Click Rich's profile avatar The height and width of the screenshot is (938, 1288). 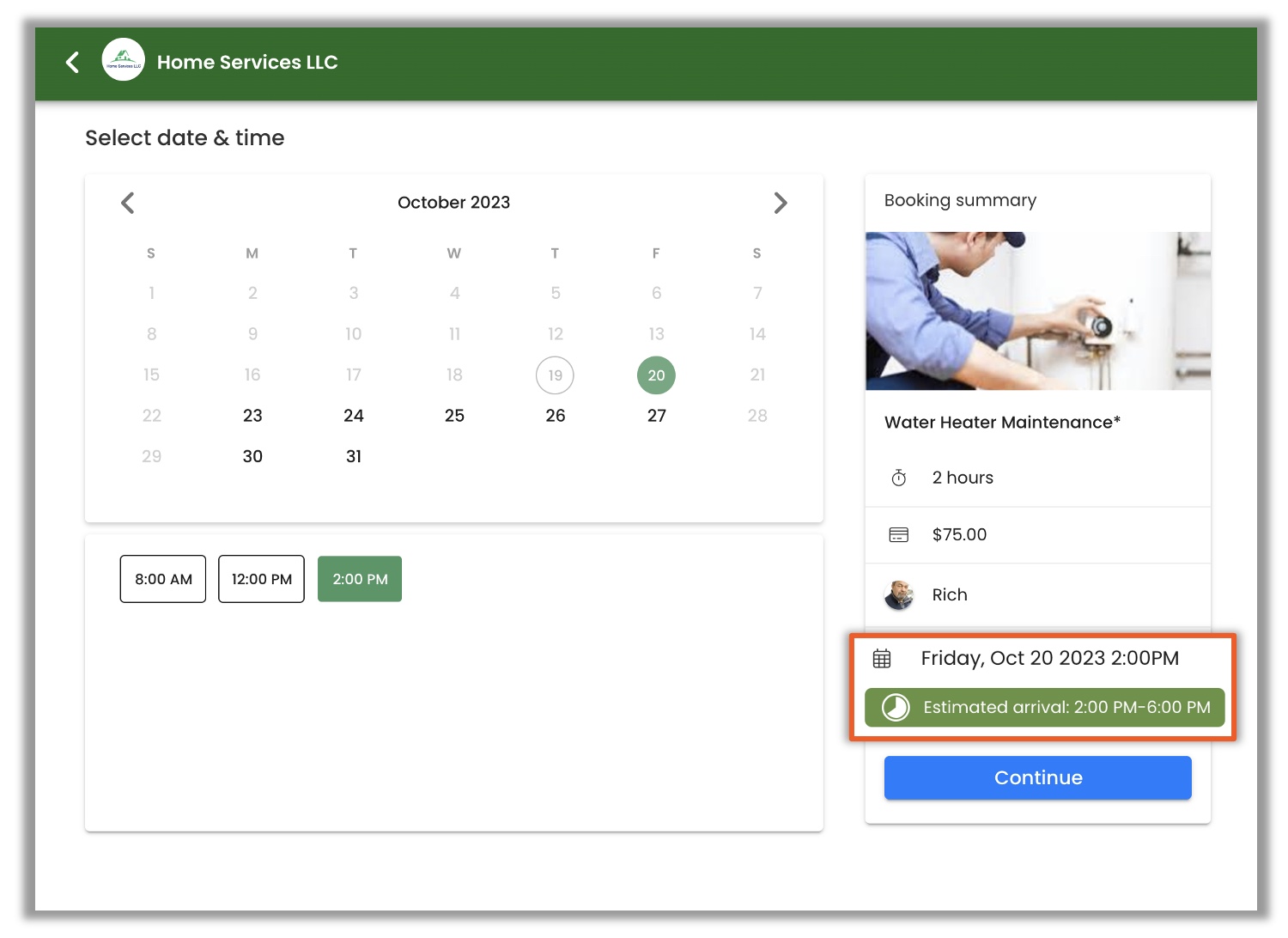click(898, 594)
